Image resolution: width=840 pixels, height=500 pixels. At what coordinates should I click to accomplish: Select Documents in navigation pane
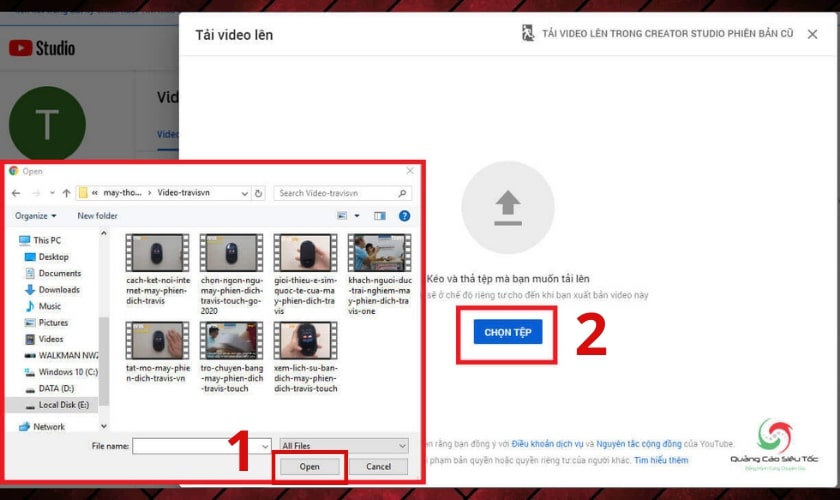(x=53, y=273)
